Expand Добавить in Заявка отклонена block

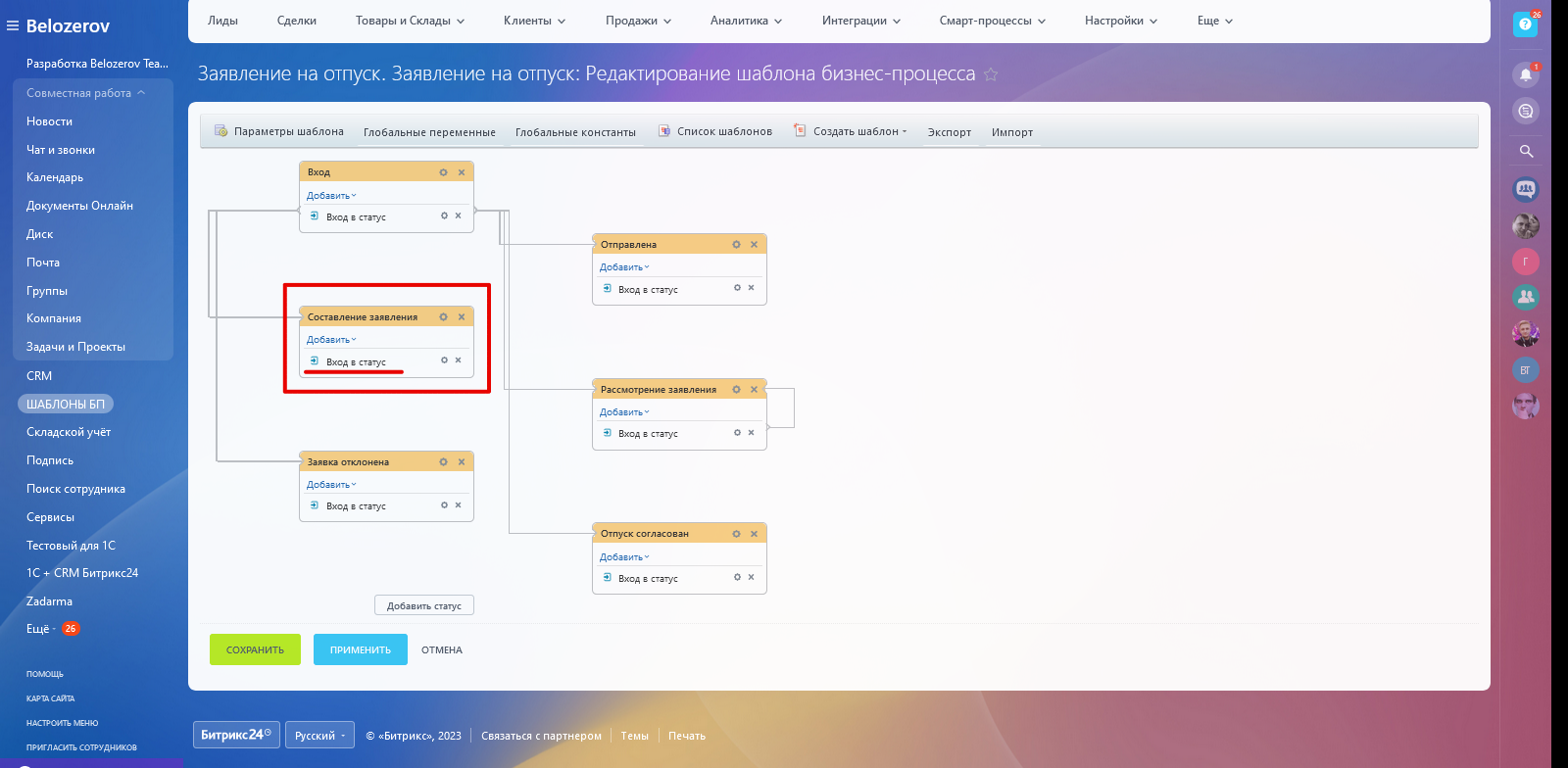click(331, 485)
